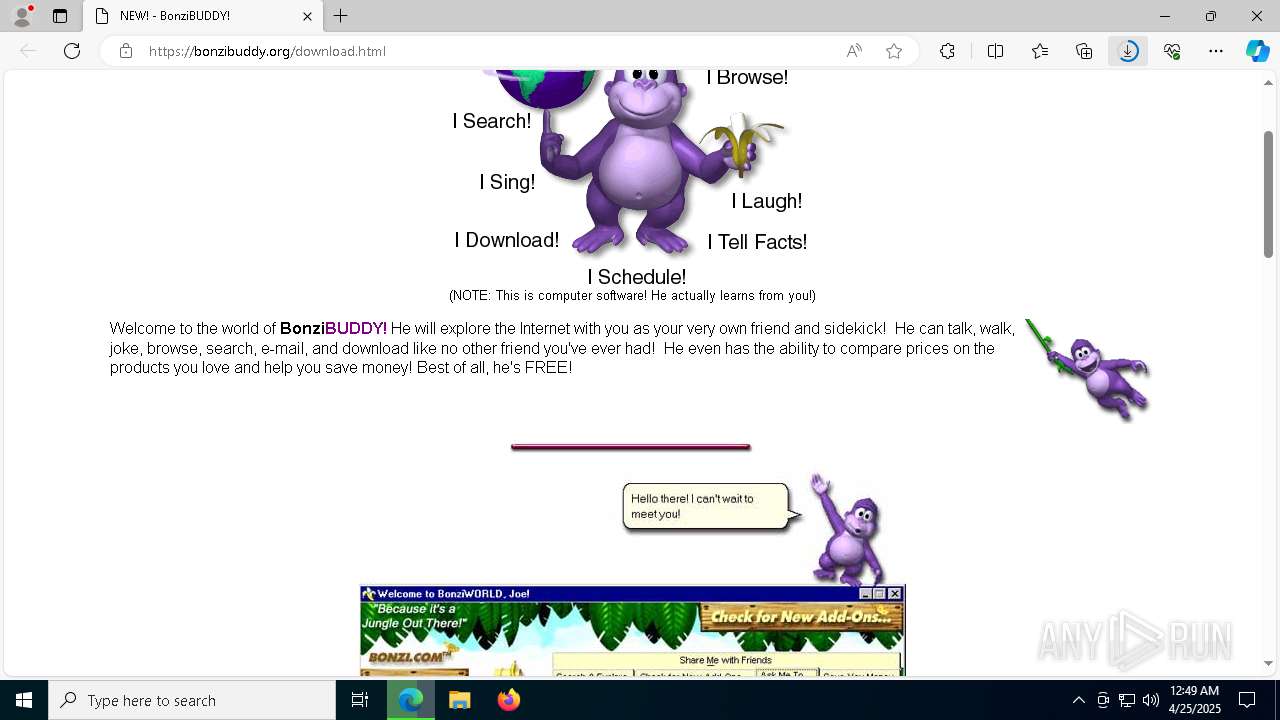Open the Downloads panel

pos(1128,51)
